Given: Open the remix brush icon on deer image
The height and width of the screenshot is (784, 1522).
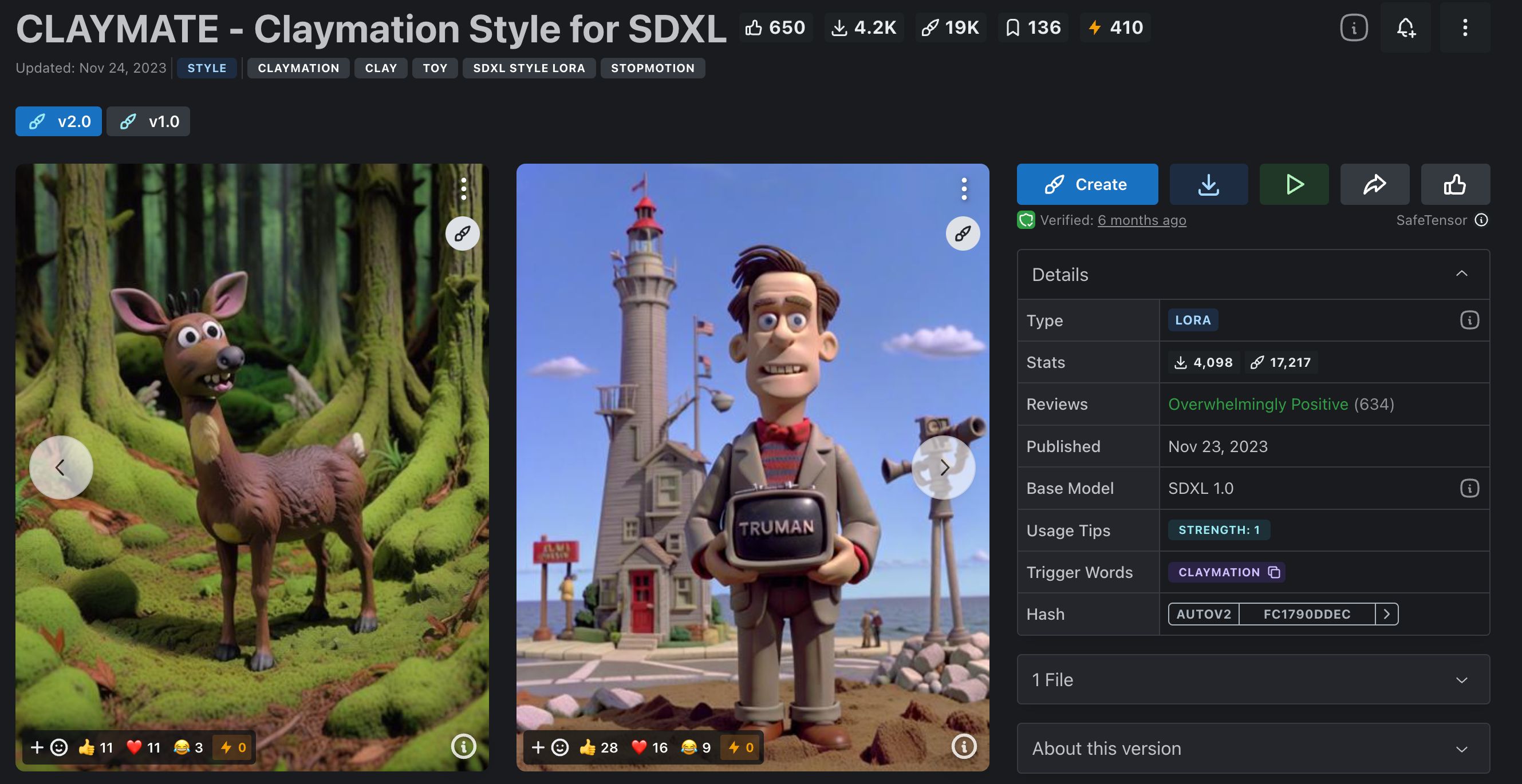Looking at the screenshot, I should point(462,234).
